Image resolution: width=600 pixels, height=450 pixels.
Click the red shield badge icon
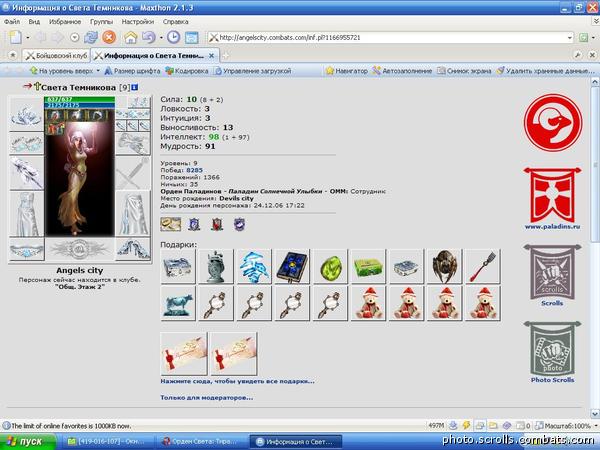click(x=217, y=224)
